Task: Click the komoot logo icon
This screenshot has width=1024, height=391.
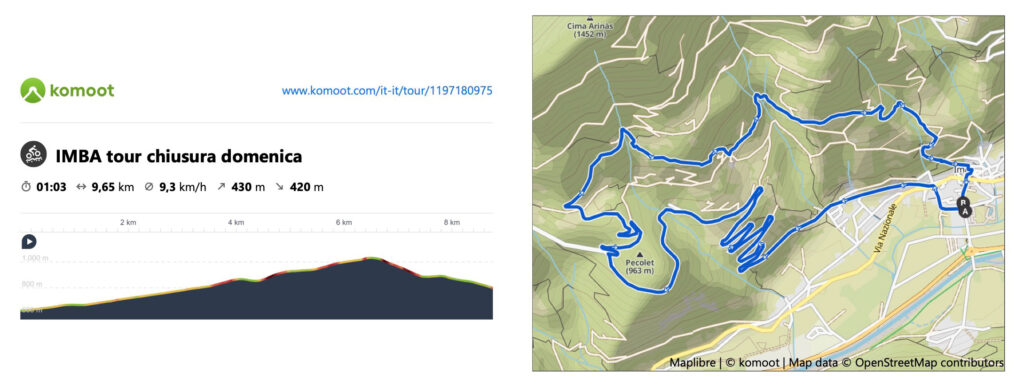Action: [33, 91]
